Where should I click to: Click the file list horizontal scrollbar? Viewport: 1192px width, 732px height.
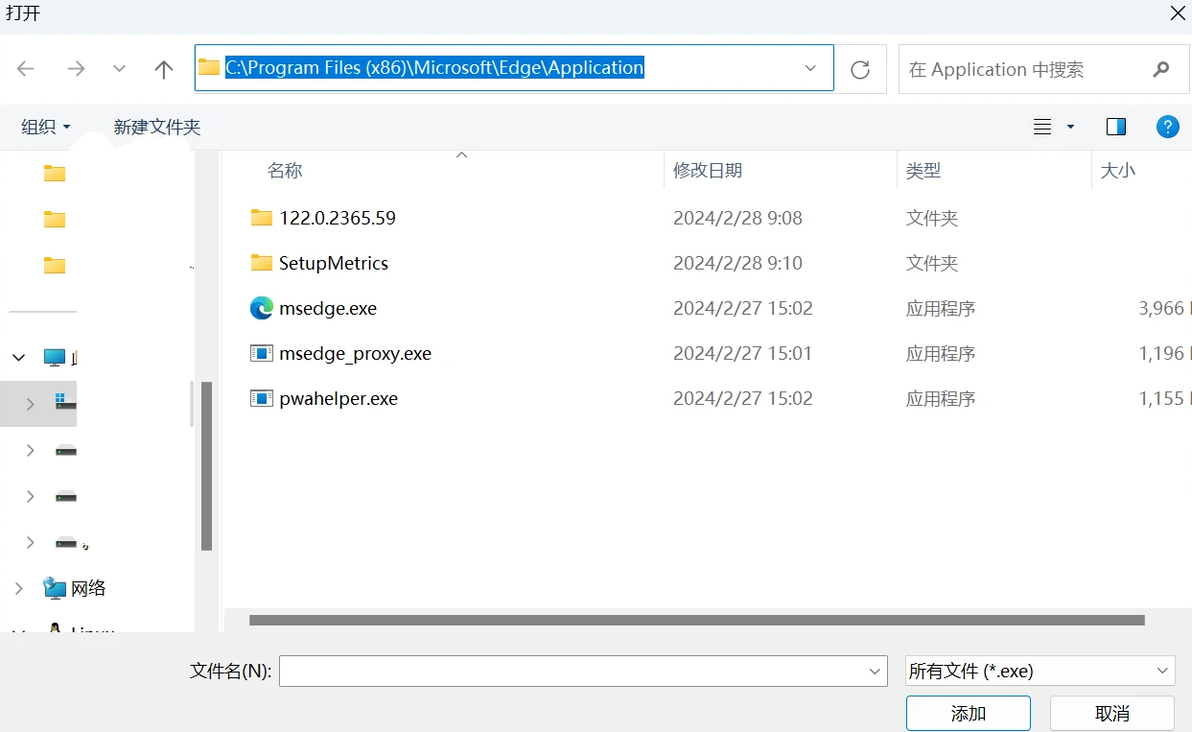[x=696, y=620]
